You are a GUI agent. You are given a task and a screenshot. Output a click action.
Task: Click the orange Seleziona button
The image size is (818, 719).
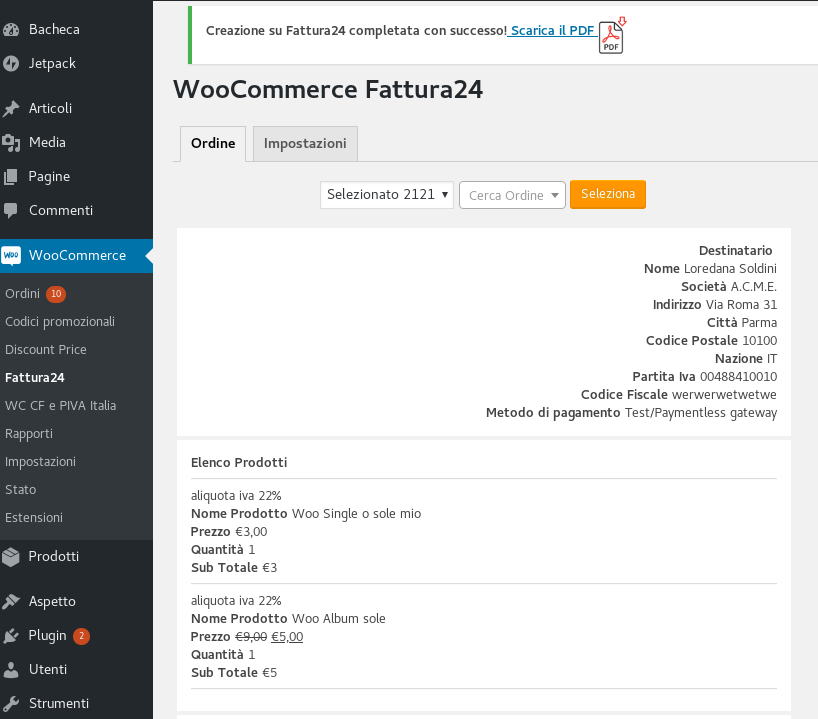[608, 194]
